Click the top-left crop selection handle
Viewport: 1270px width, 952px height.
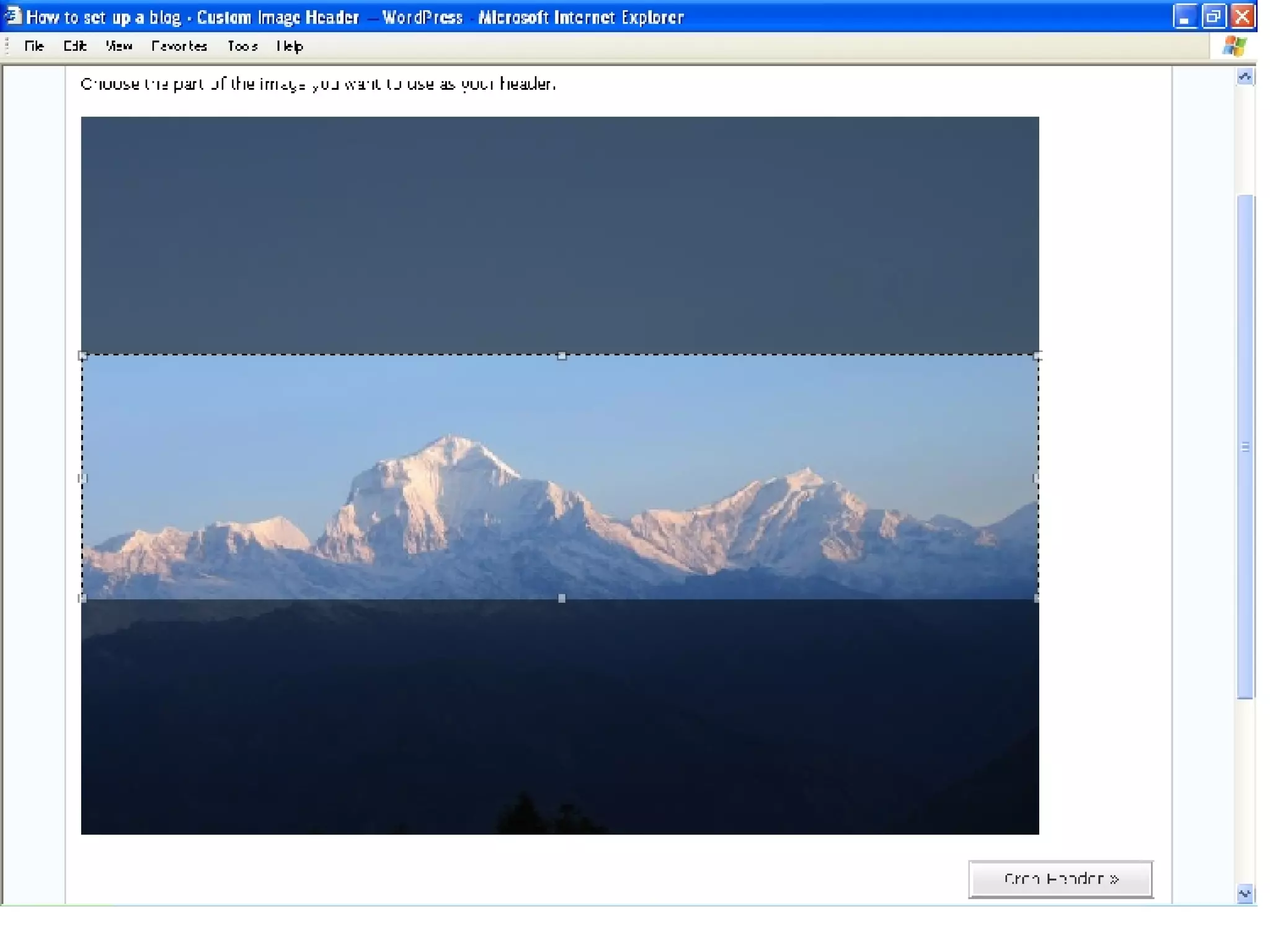[82, 356]
